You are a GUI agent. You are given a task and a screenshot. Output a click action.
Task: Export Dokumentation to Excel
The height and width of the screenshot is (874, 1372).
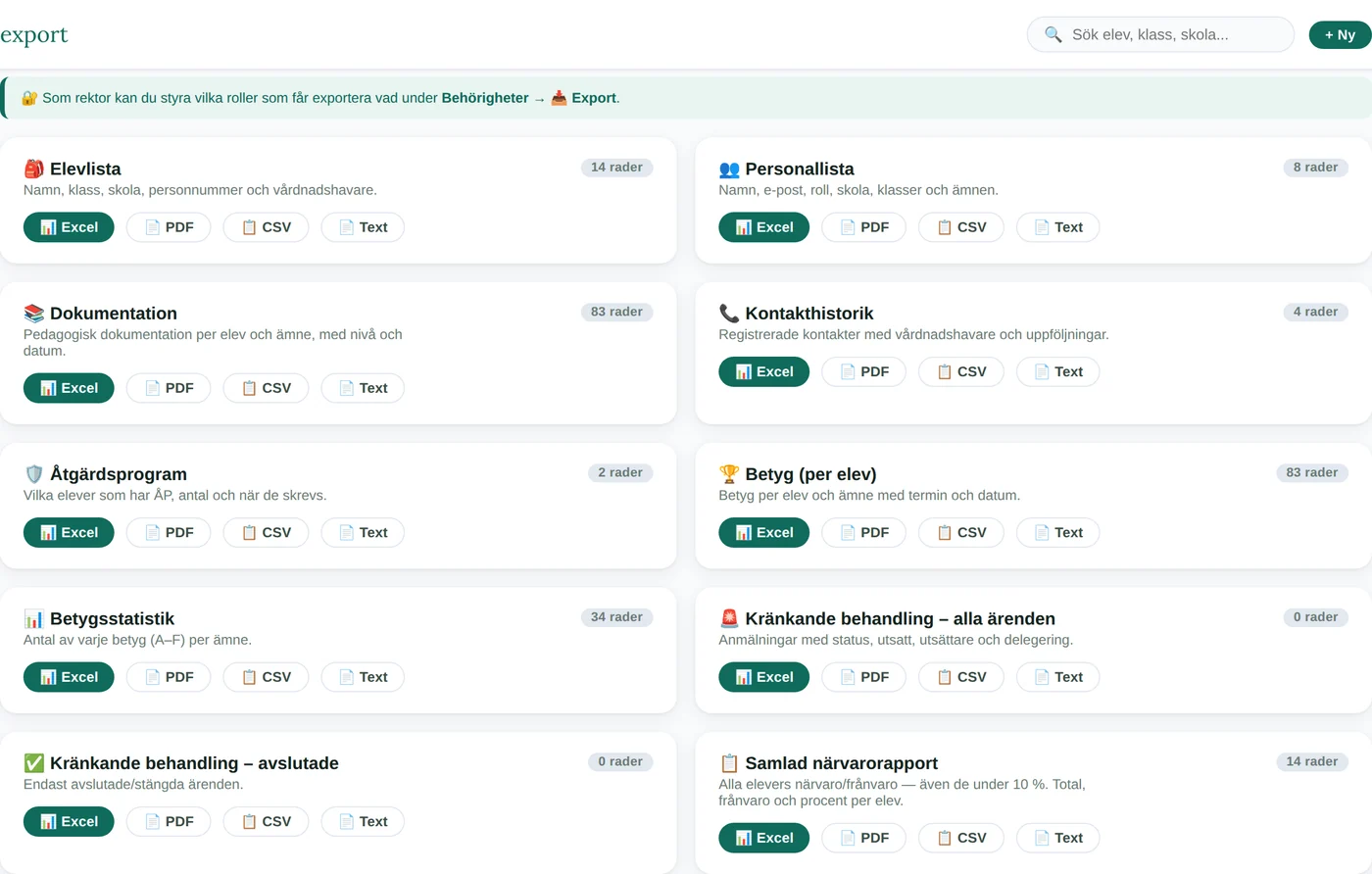click(x=69, y=388)
